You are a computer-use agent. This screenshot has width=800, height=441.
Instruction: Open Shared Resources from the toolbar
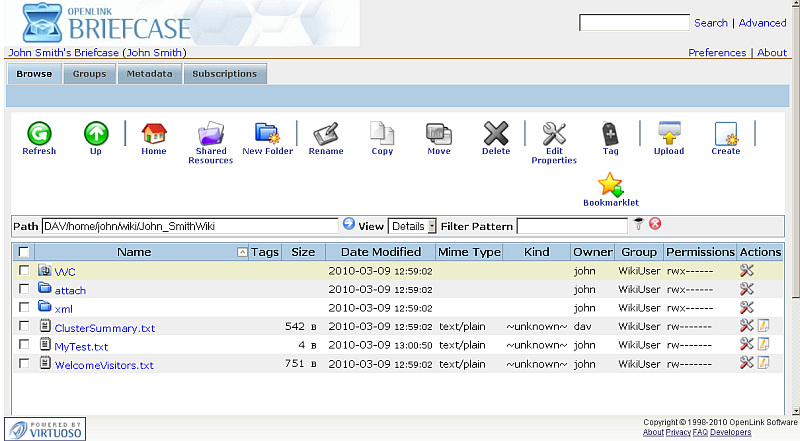[210, 134]
